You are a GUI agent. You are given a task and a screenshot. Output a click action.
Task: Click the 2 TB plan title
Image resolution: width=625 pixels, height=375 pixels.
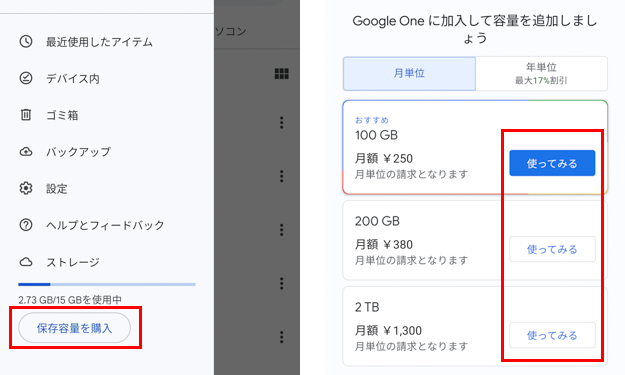tap(367, 307)
